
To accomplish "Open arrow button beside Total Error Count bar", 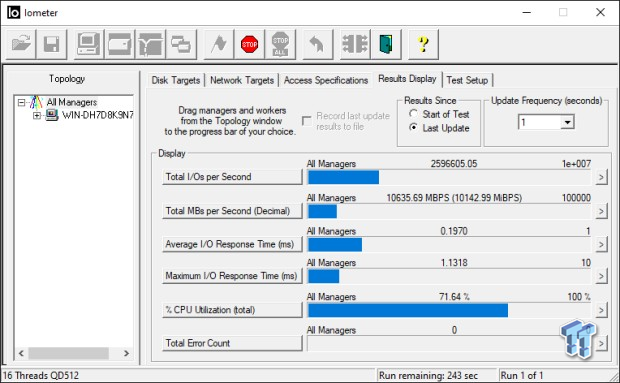I will [x=601, y=343].
